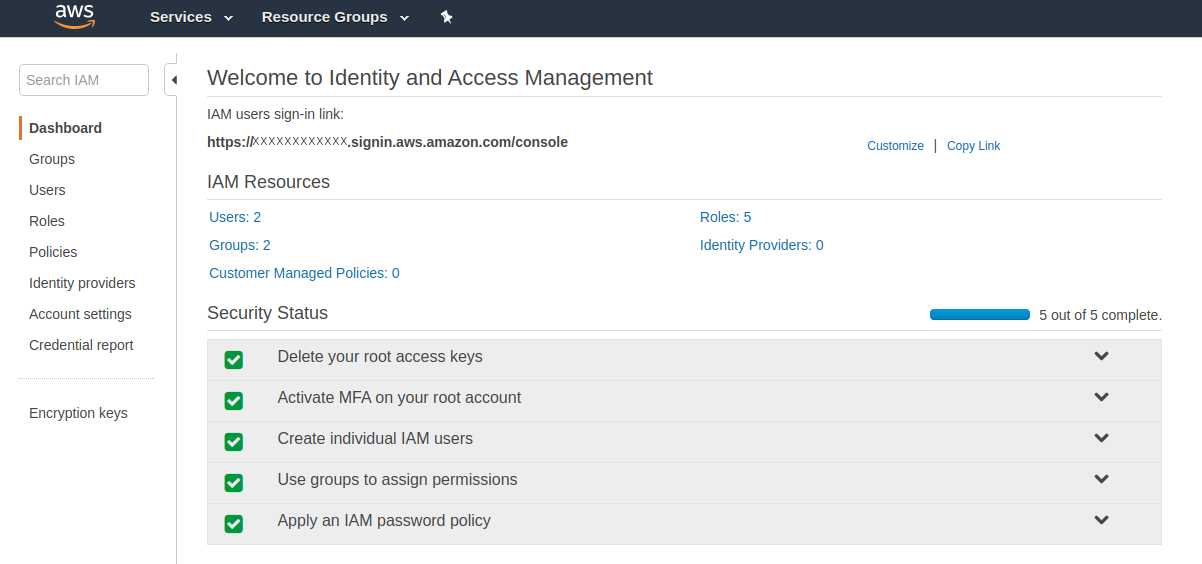1202x564 pixels.
Task: Click green check next to Create individual IAM users
Action: pos(234,442)
